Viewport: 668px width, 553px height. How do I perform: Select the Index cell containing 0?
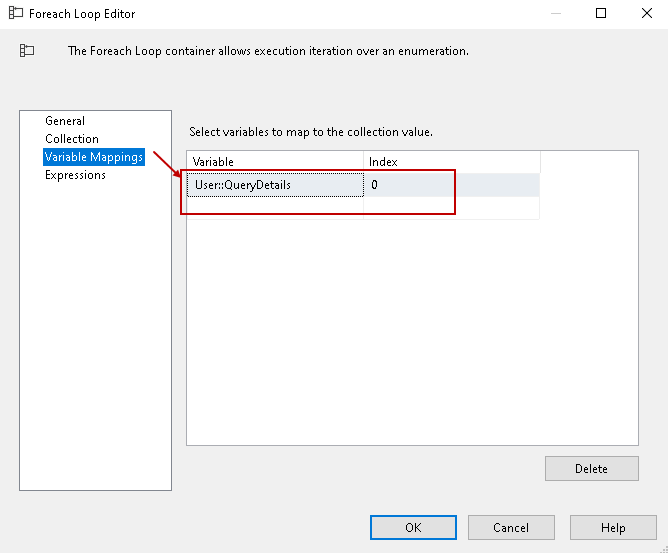[x=450, y=185]
